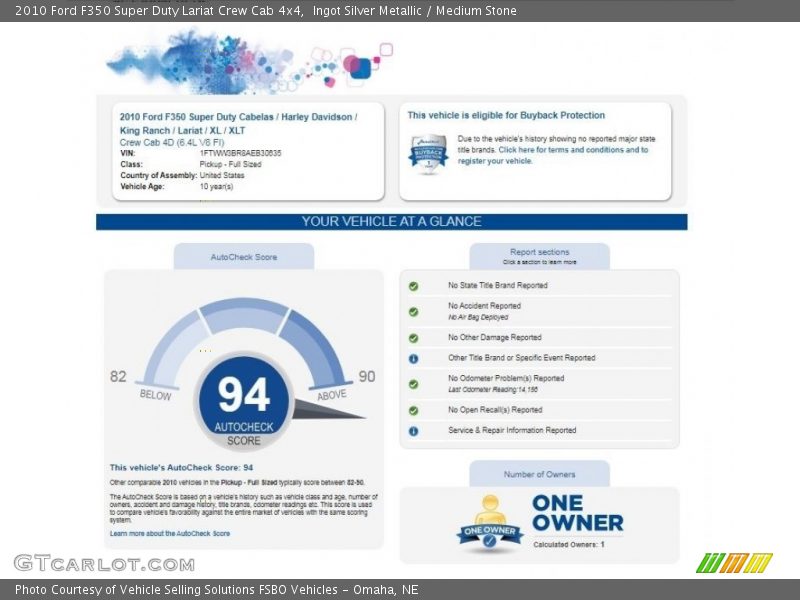Click 'This vehicle's AutoCheck Score: 94' text
The image size is (800, 600).
pyautogui.click(x=181, y=467)
